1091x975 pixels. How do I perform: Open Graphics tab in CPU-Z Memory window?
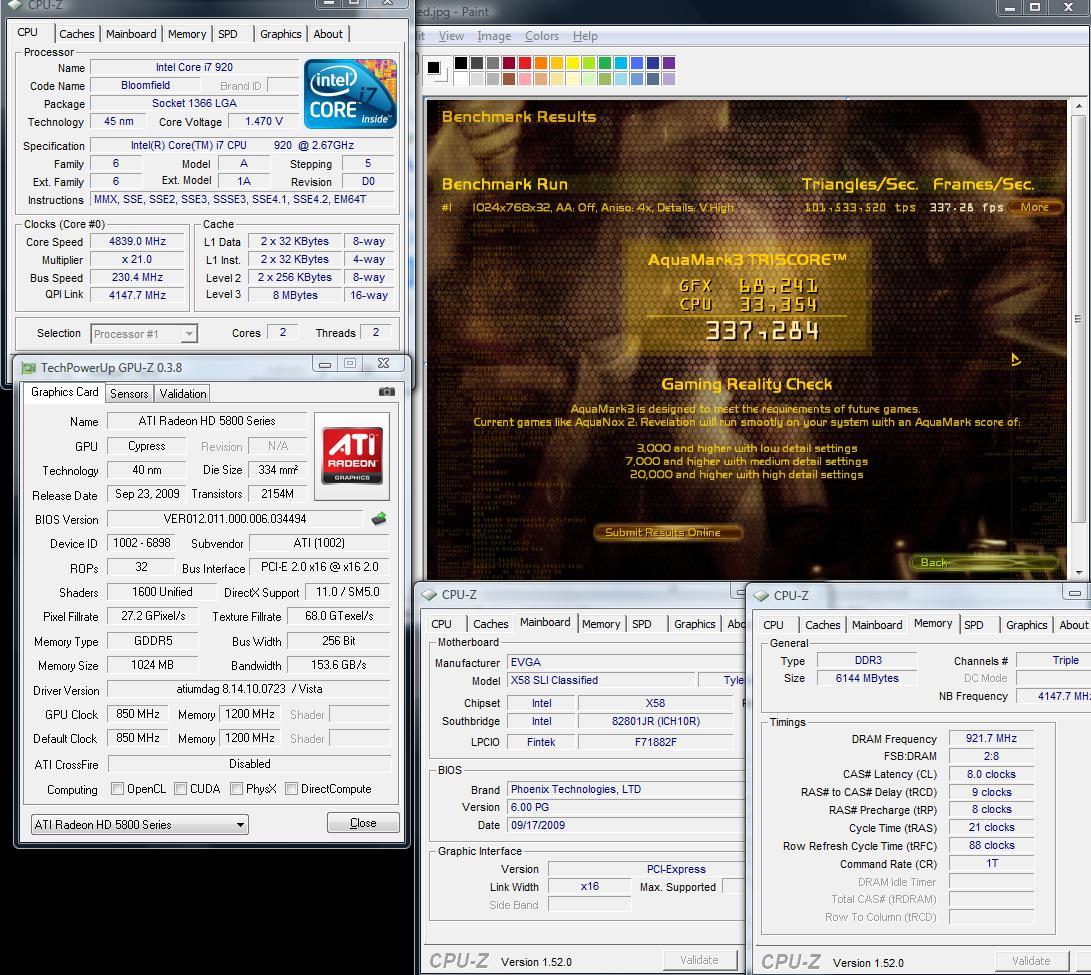click(x=1026, y=625)
